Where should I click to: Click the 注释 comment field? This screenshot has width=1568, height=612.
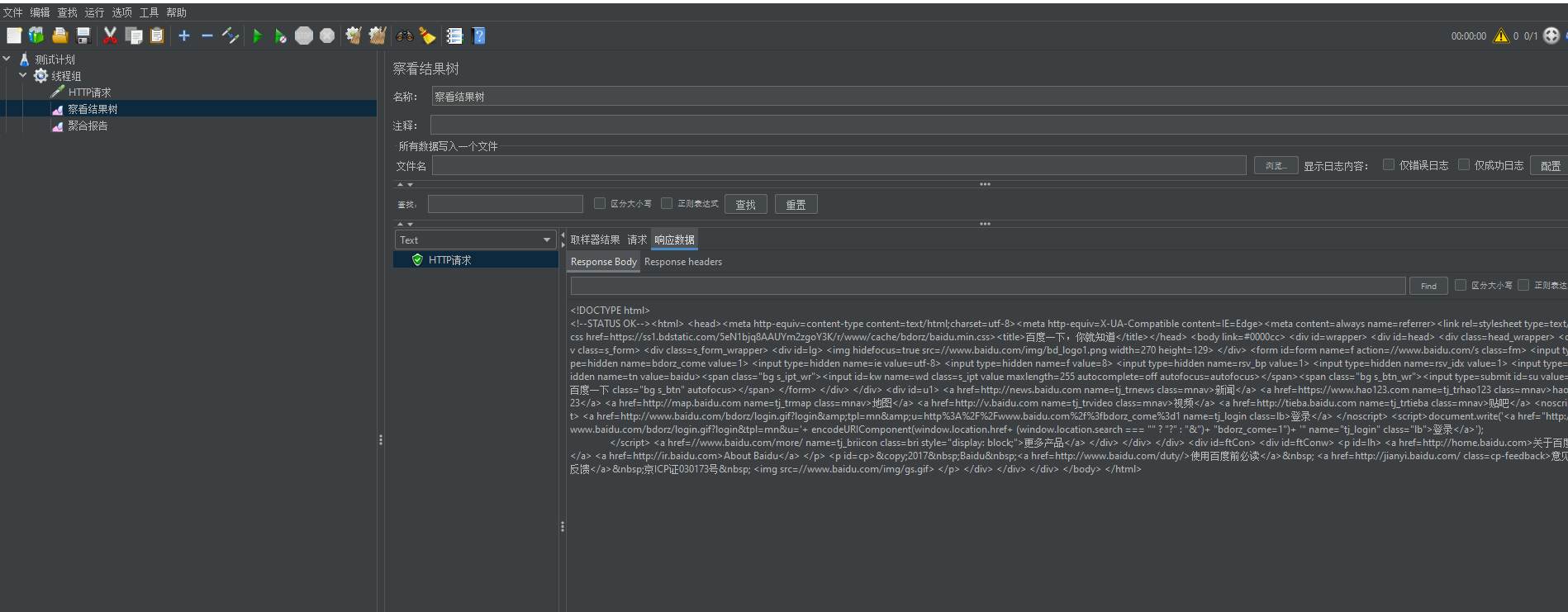(x=999, y=126)
